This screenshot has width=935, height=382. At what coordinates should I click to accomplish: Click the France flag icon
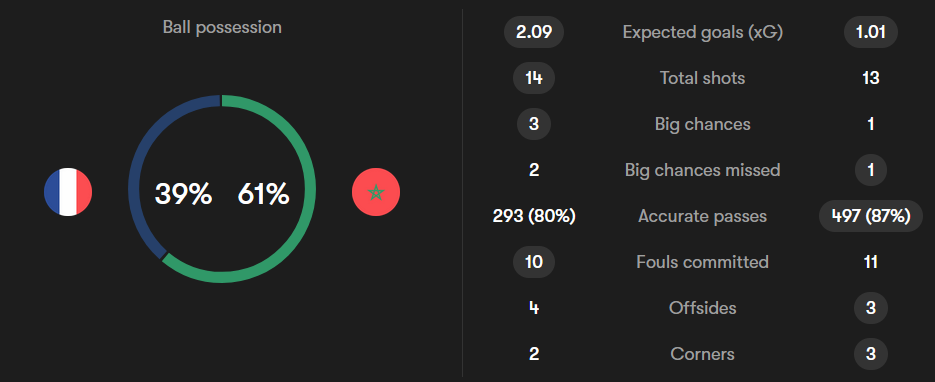pyautogui.click(x=68, y=192)
